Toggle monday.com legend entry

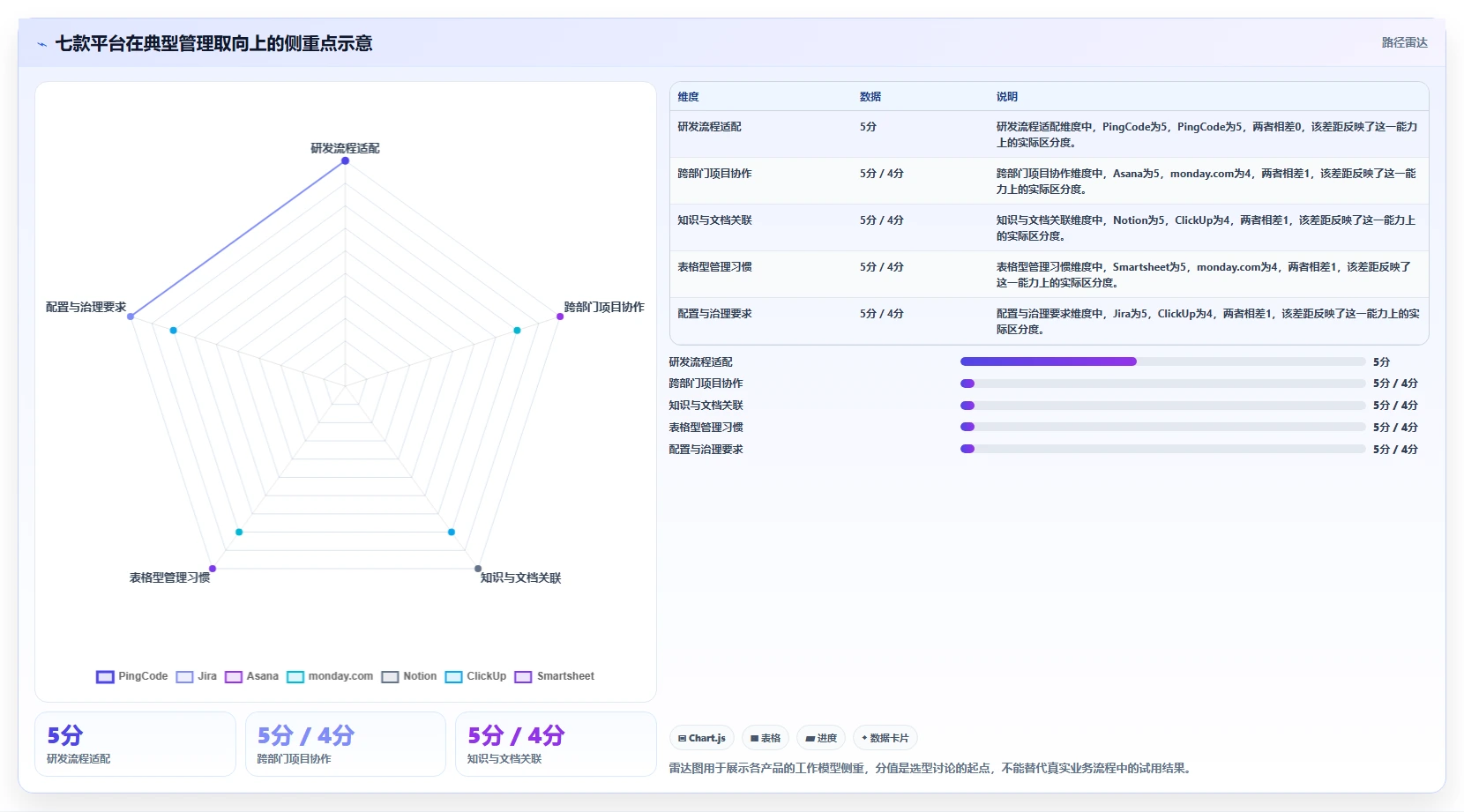[x=330, y=676]
